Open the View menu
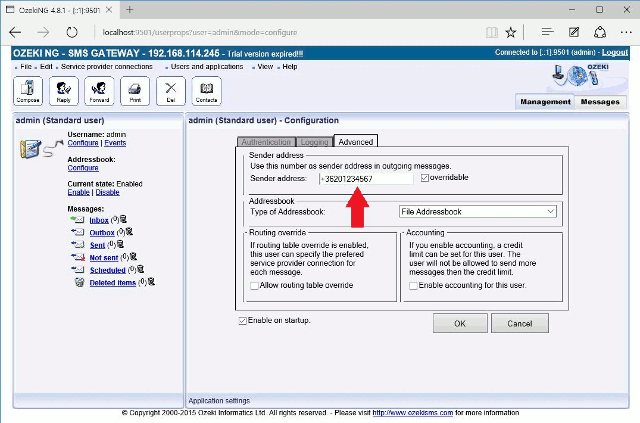 [265, 67]
